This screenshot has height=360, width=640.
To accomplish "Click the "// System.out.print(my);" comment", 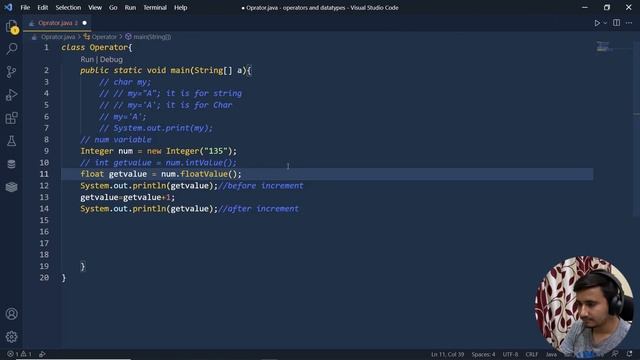I will coord(156,128).
